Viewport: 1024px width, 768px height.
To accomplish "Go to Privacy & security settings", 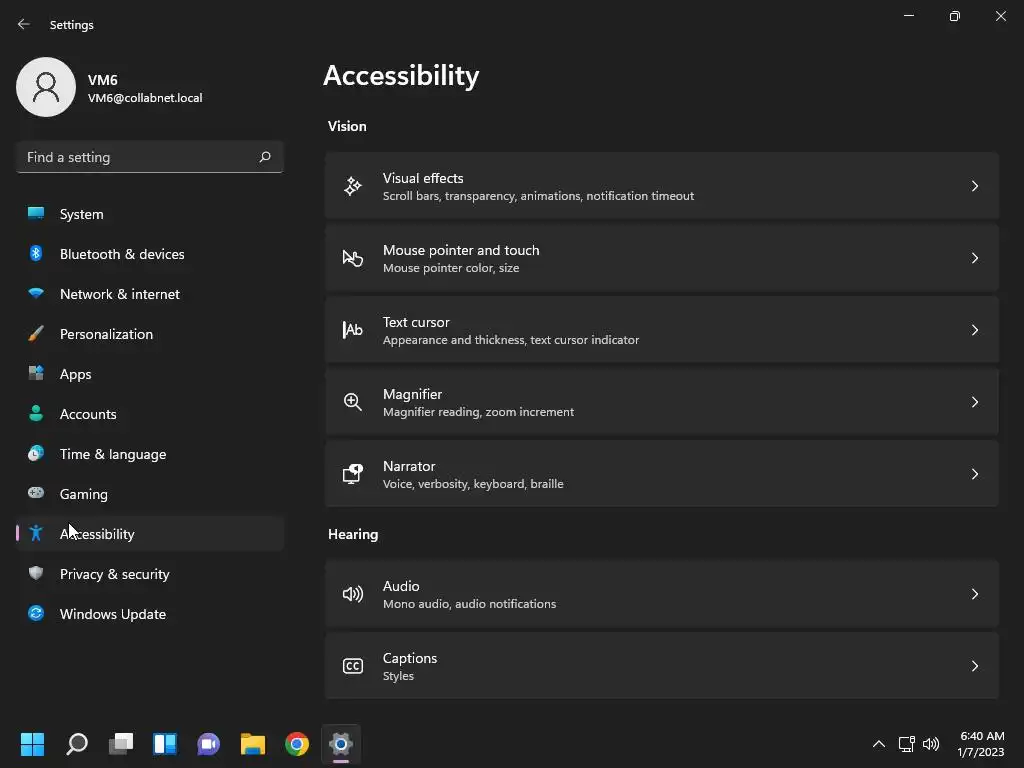I will [114, 574].
